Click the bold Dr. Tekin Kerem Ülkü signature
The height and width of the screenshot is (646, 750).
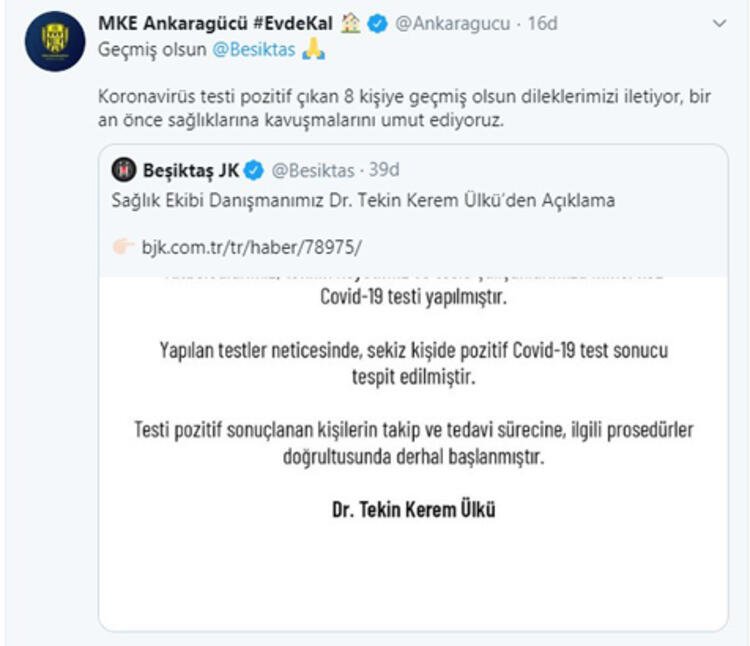pos(413,509)
